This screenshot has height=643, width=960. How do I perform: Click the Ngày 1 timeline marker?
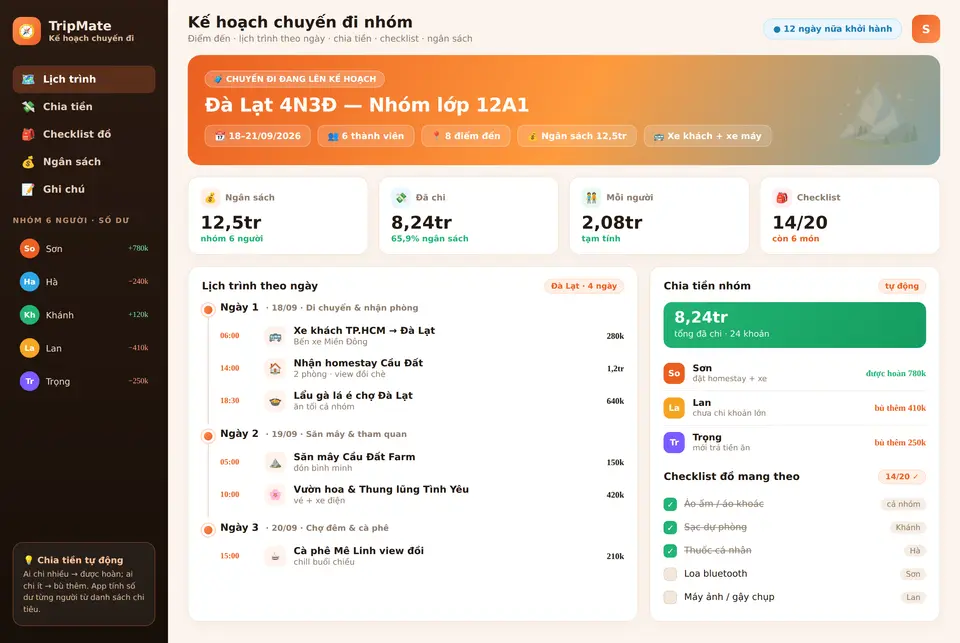tap(208, 309)
